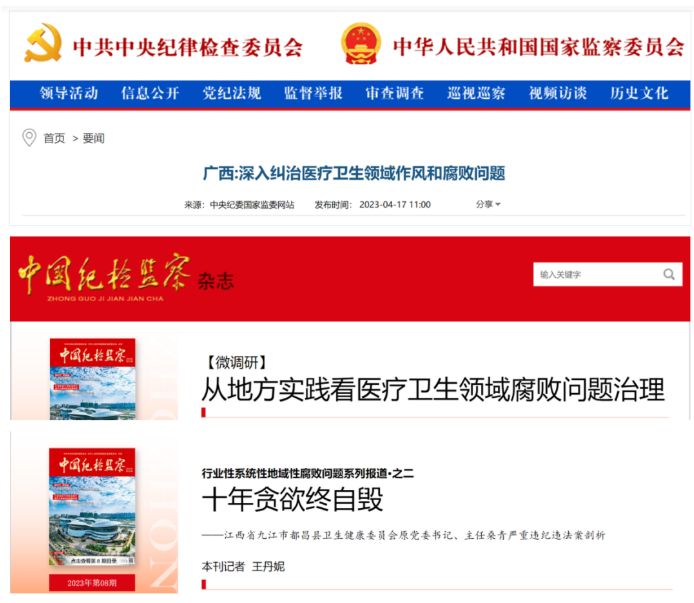
Task: Click the 中国纪检监察 magazine logo
Action: click(x=104, y=277)
